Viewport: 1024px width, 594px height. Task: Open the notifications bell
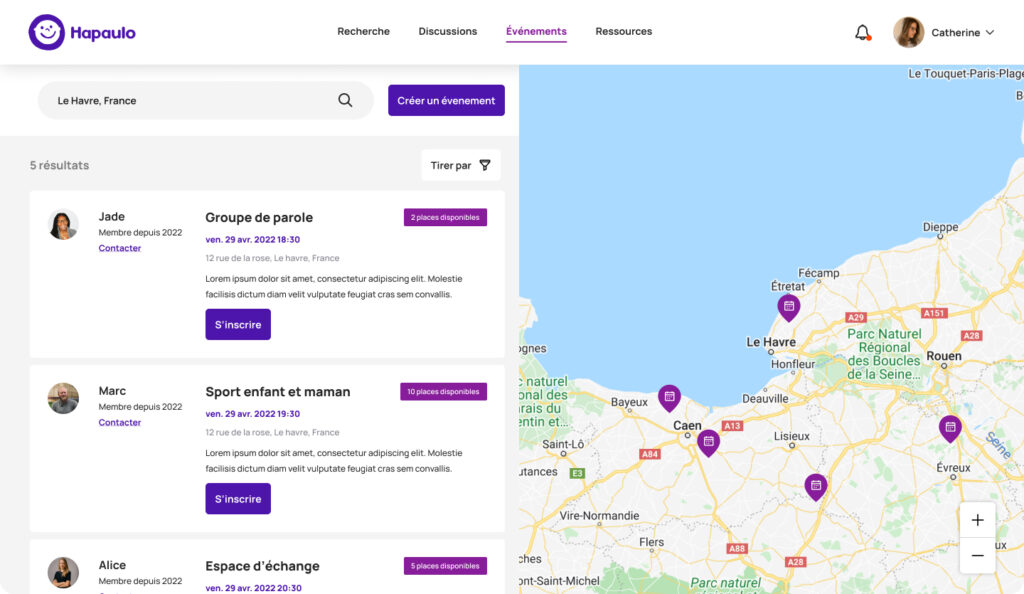pyautogui.click(x=862, y=32)
